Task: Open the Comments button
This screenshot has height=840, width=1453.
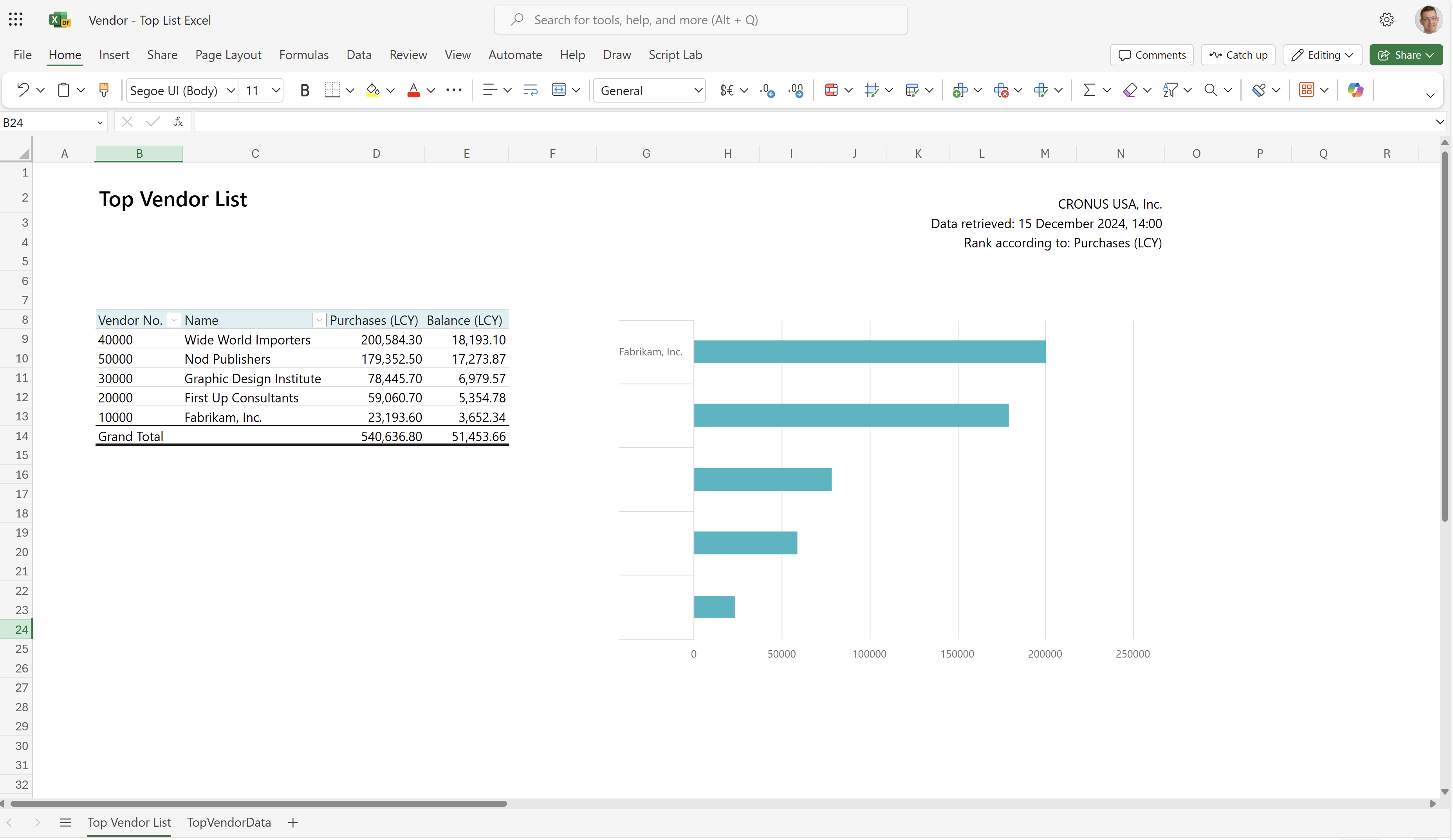Action: pyautogui.click(x=1152, y=54)
